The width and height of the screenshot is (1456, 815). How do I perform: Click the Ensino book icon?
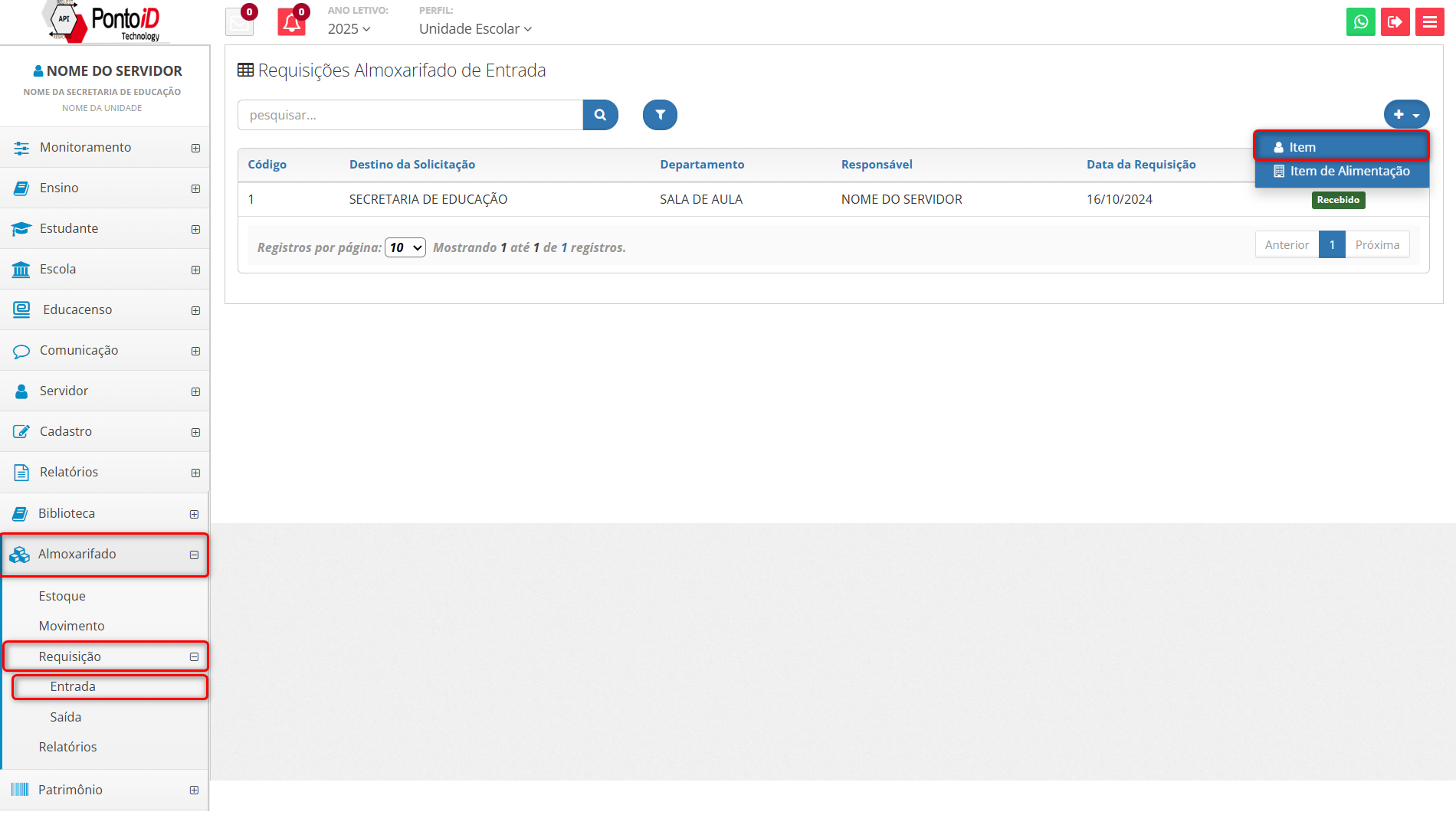click(x=21, y=188)
